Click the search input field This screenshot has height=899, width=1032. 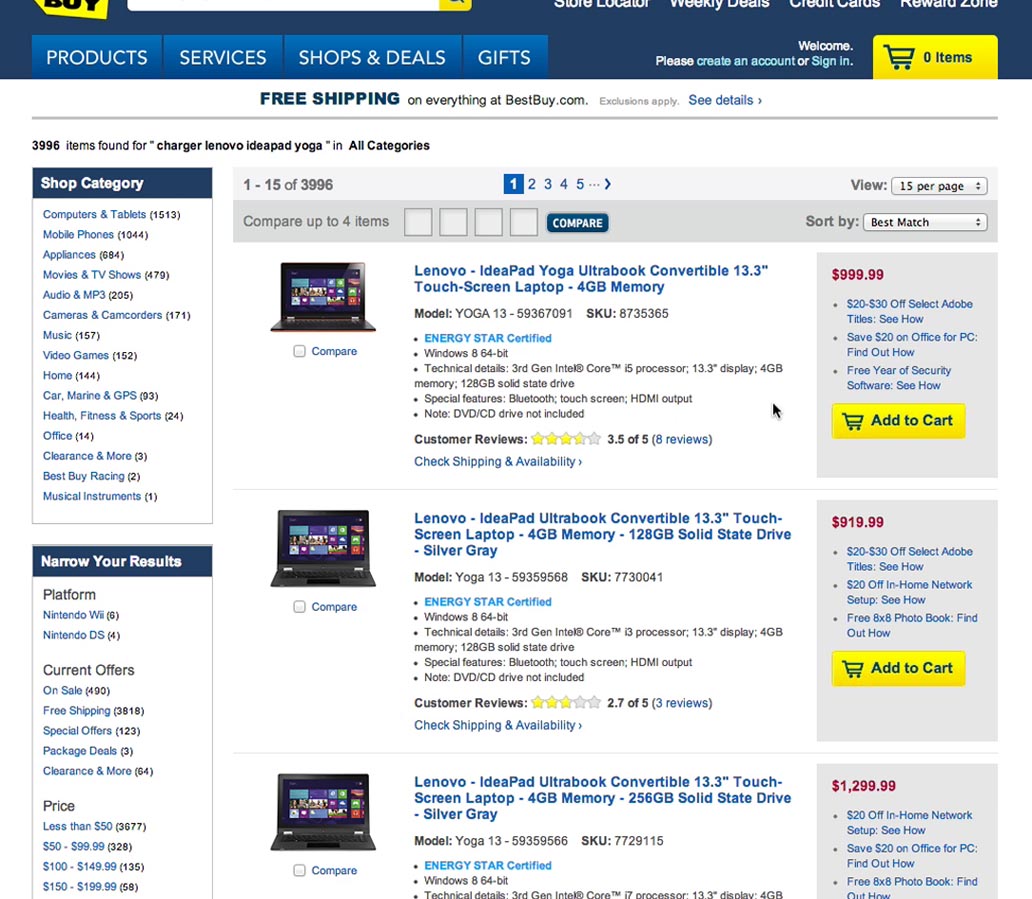point(283,4)
